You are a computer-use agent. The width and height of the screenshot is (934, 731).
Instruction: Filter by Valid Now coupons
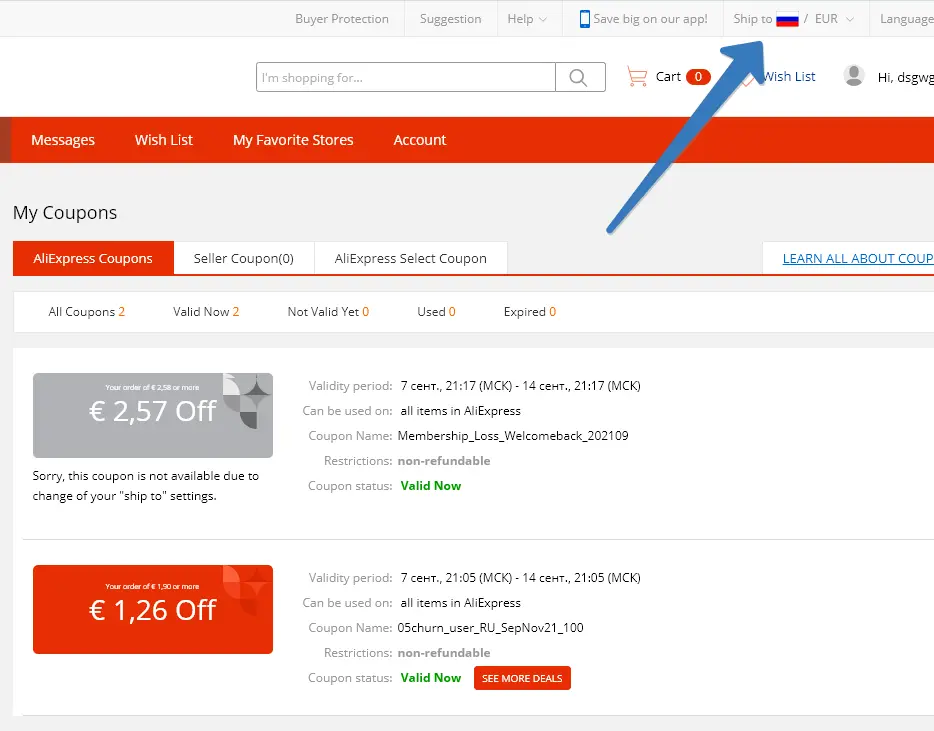206,312
